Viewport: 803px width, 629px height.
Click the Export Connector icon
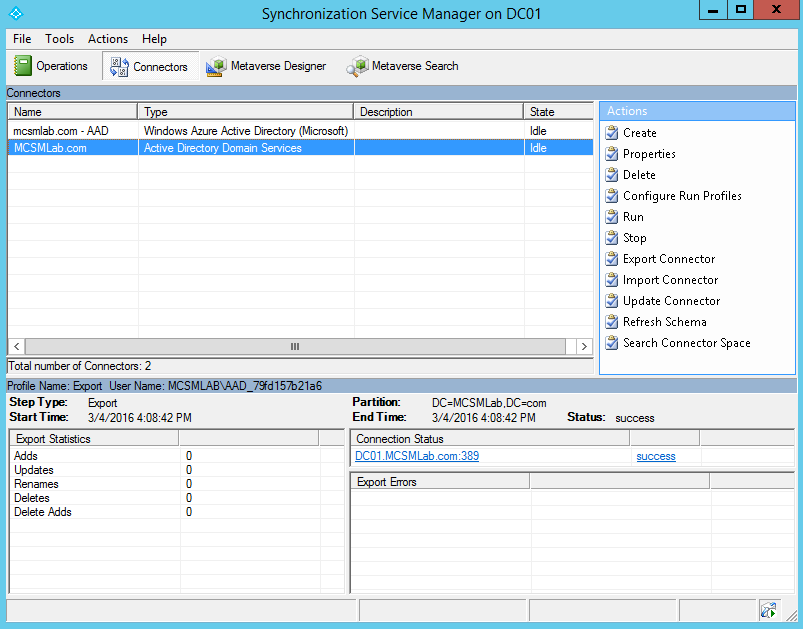[611, 259]
